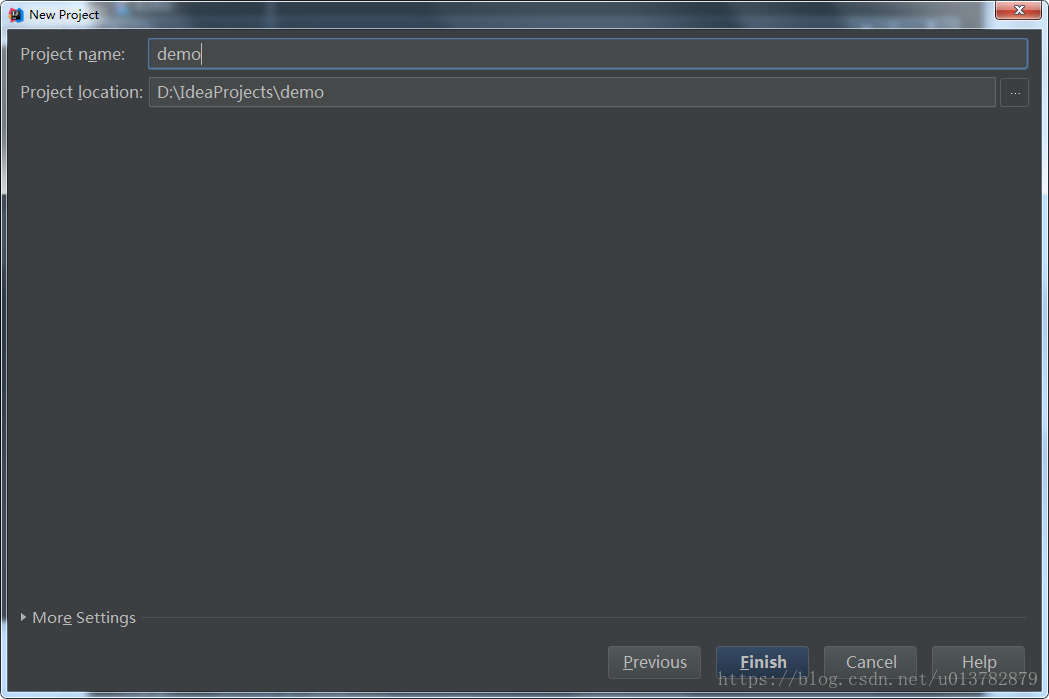The image size is (1049, 699).
Task: Click the blog.csdn.net watermark URL
Action: (877, 680)
